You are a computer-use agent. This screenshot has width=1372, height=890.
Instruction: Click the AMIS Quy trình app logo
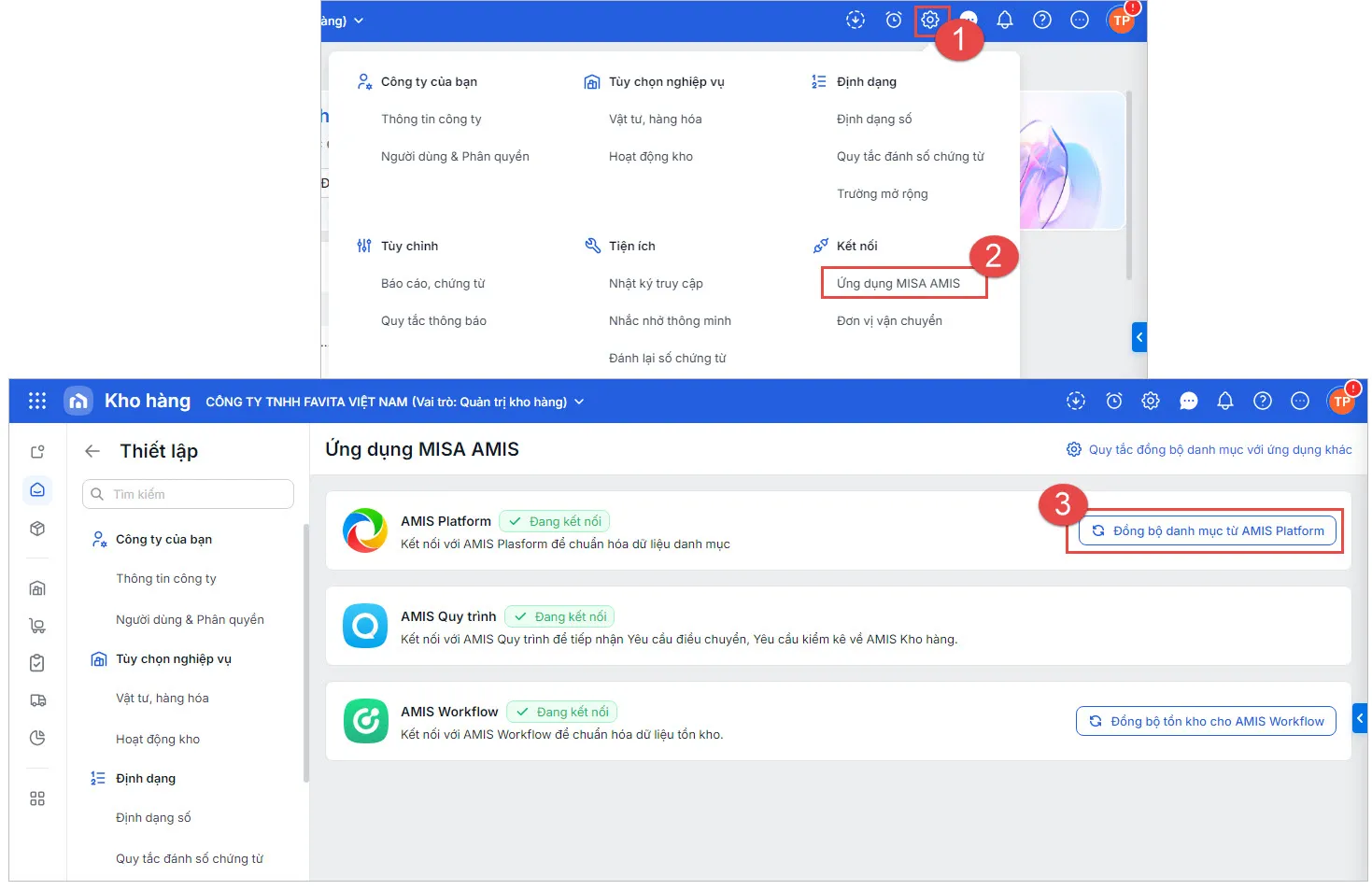coord(365,626)
